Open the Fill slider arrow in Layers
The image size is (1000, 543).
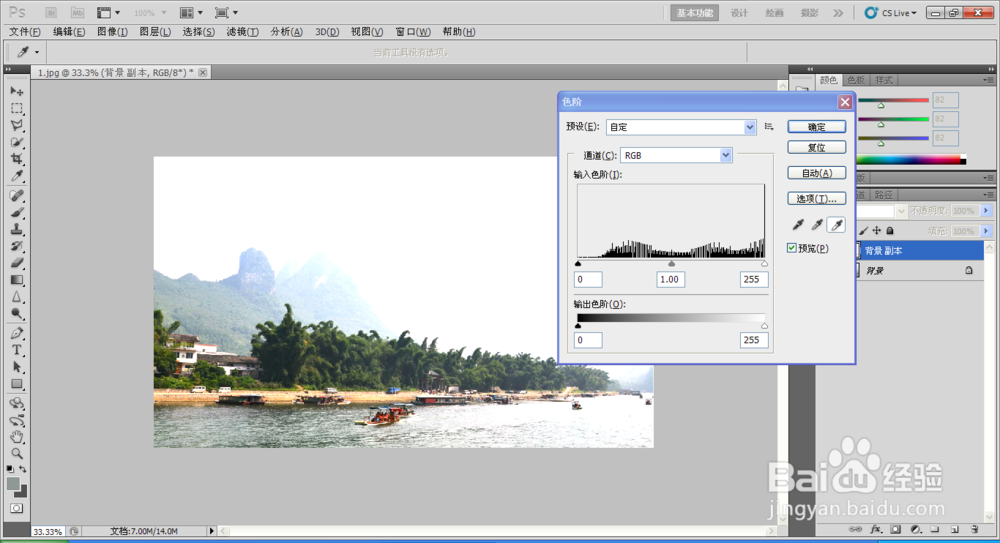[x=986, y=231]
